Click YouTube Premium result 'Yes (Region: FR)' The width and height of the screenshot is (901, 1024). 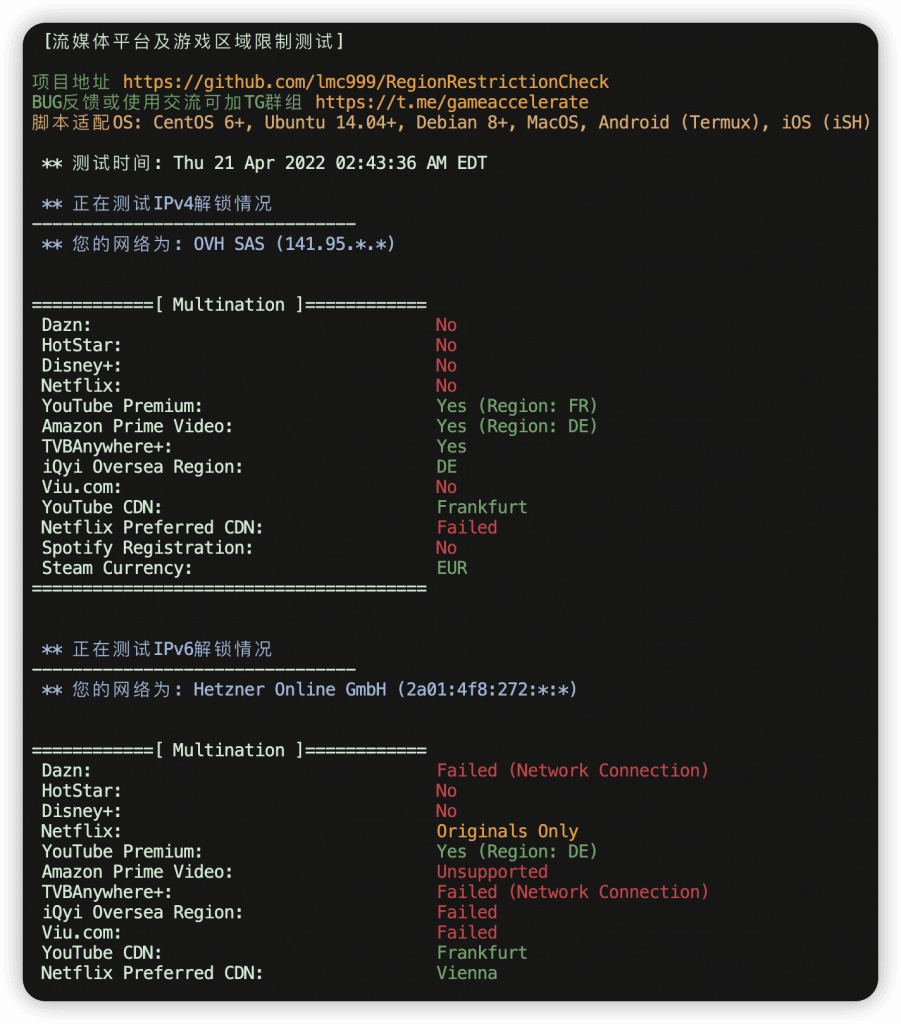[x=516, y=406]
